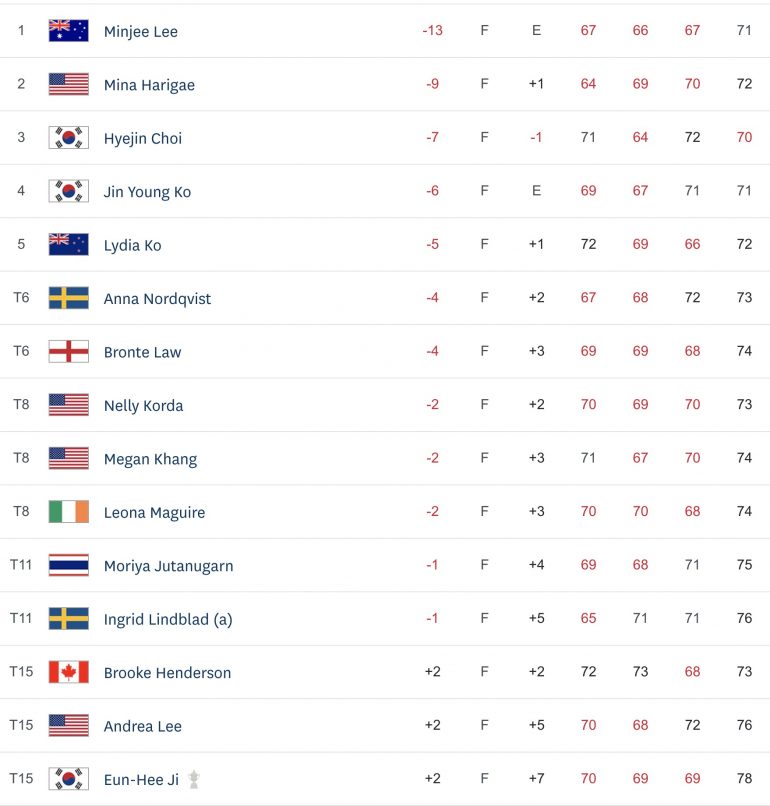Viewport: 770px width, 806px height.
Task: Click Andrea Lee's player name
Action: click(x=143, y=726)
